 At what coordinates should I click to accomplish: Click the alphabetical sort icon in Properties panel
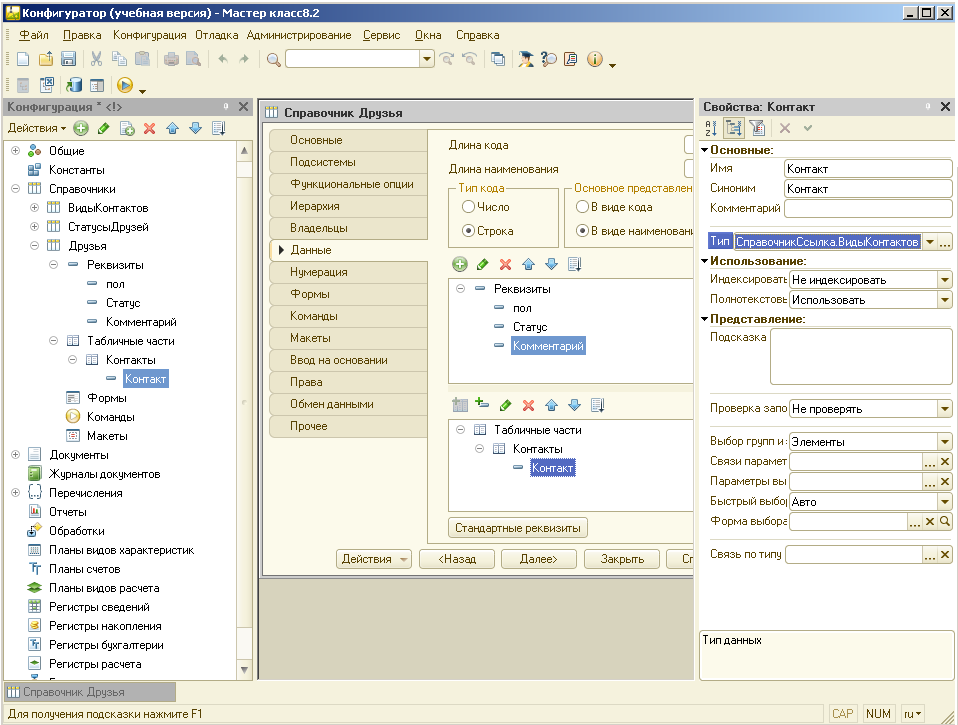[x=711, y=128]
